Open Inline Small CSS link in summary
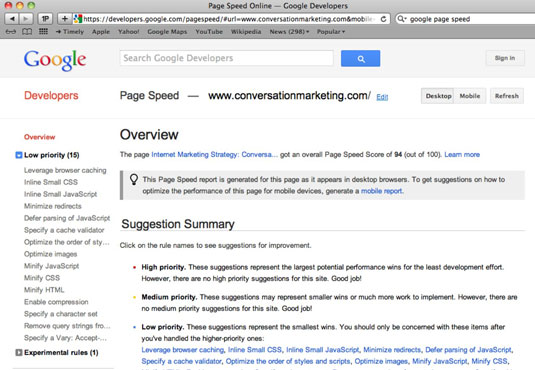Viewport: 535px width, 370px height. 255,350
